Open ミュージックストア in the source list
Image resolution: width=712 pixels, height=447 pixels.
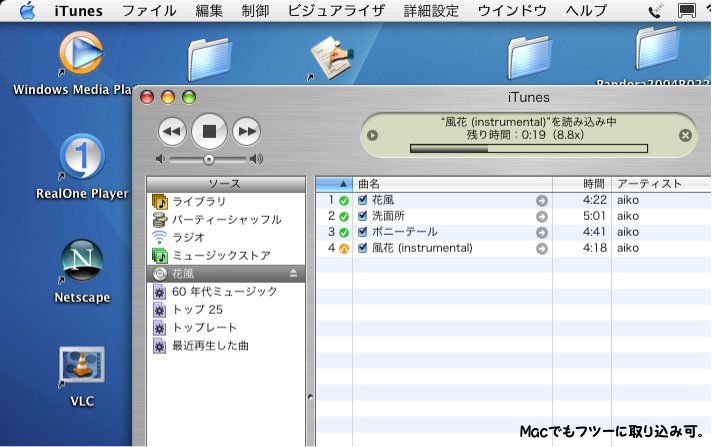tap(226, 255)
